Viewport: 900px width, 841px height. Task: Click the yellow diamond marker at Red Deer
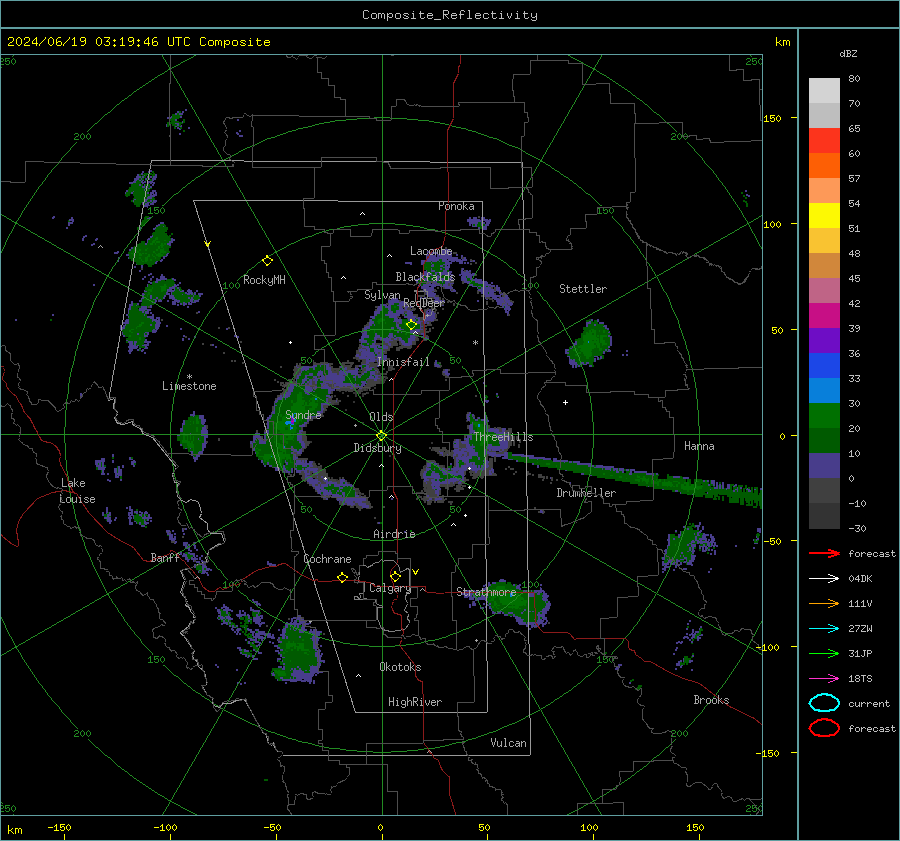click(x=411, y=325)
